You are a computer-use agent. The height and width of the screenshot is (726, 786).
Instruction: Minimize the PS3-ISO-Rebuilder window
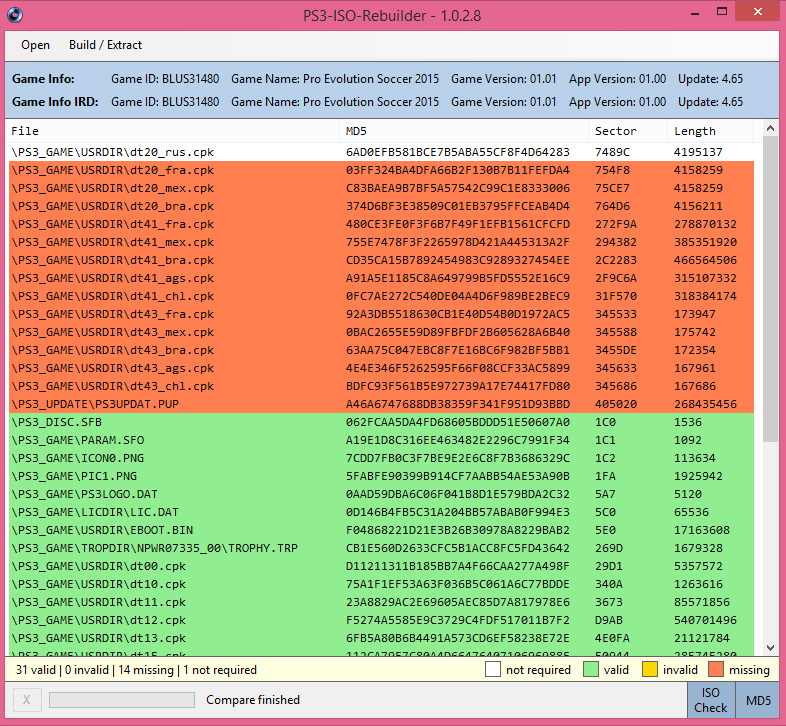[695, 14]
